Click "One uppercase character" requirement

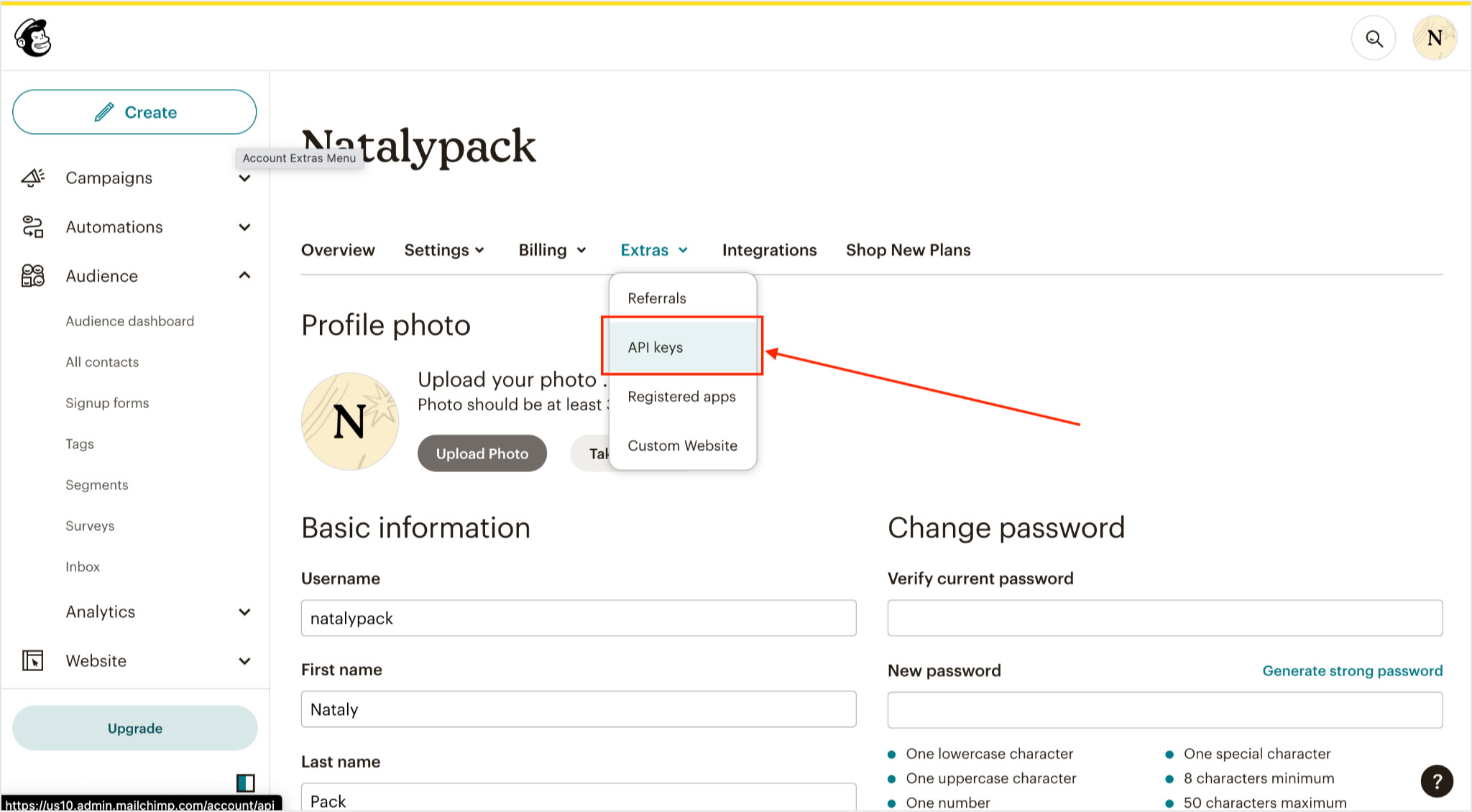(x=991, y=778)
